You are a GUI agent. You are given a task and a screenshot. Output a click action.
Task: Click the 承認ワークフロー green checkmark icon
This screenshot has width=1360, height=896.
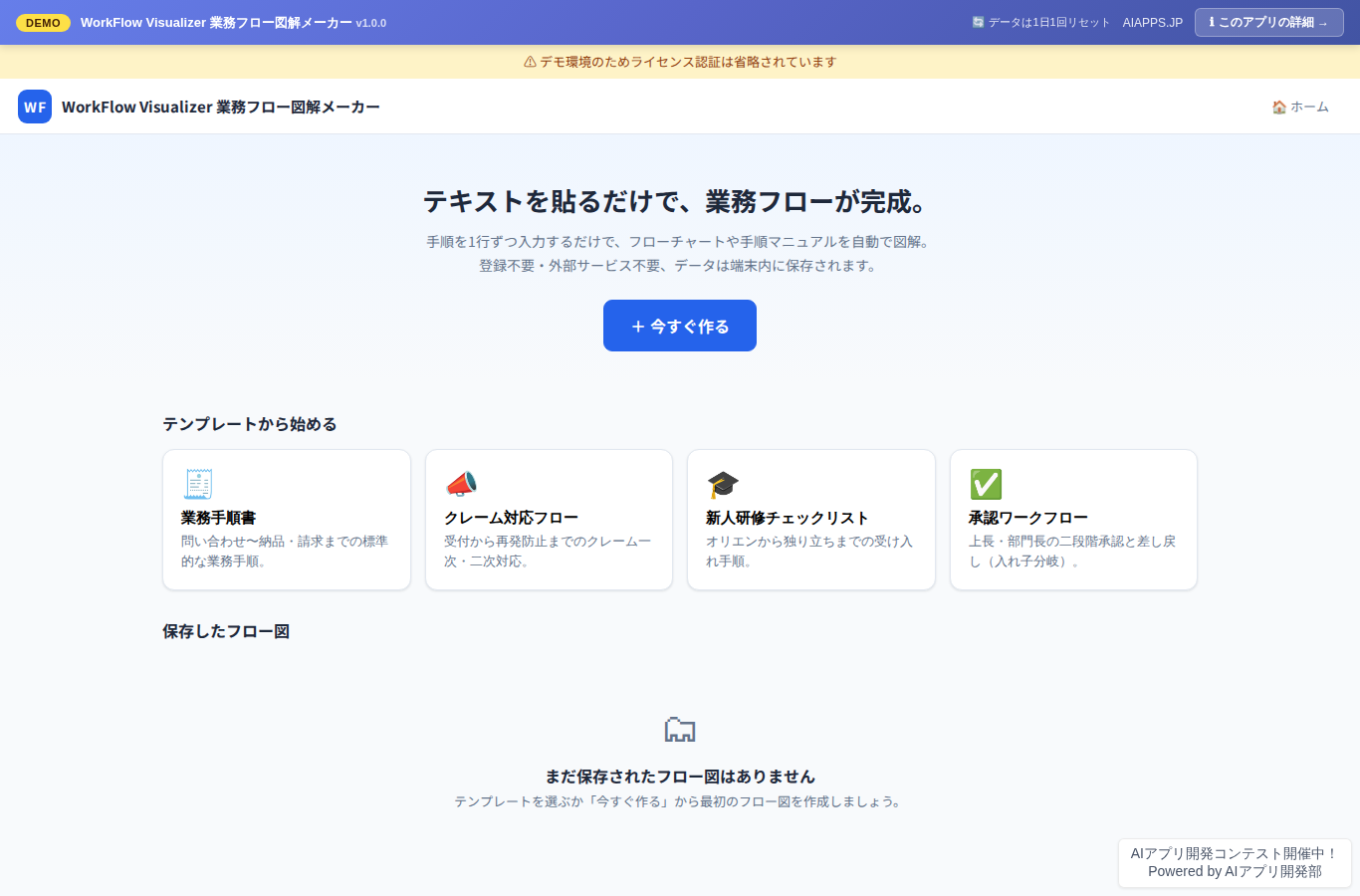point(986,484)
